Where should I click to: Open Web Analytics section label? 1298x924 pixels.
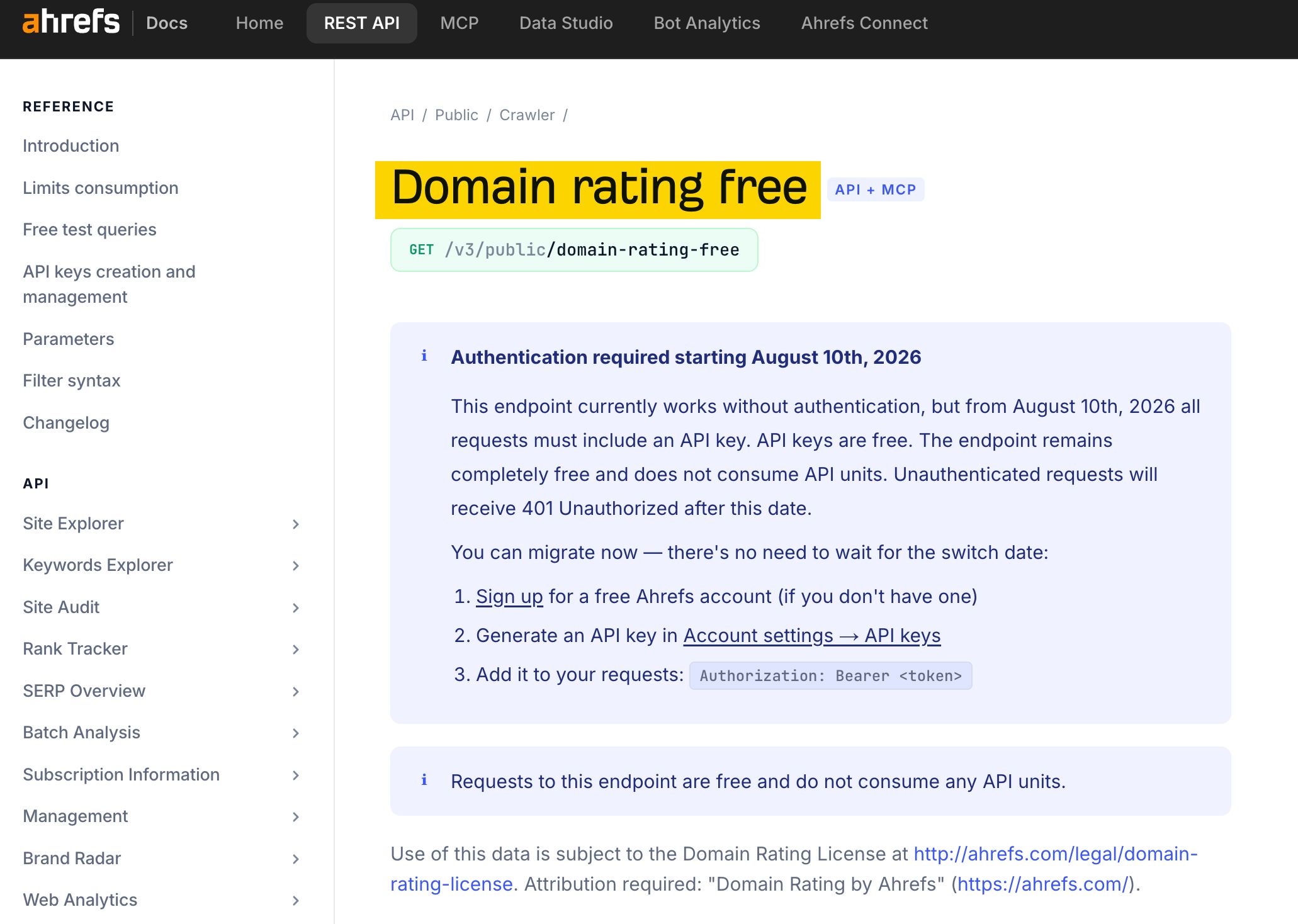80,900
